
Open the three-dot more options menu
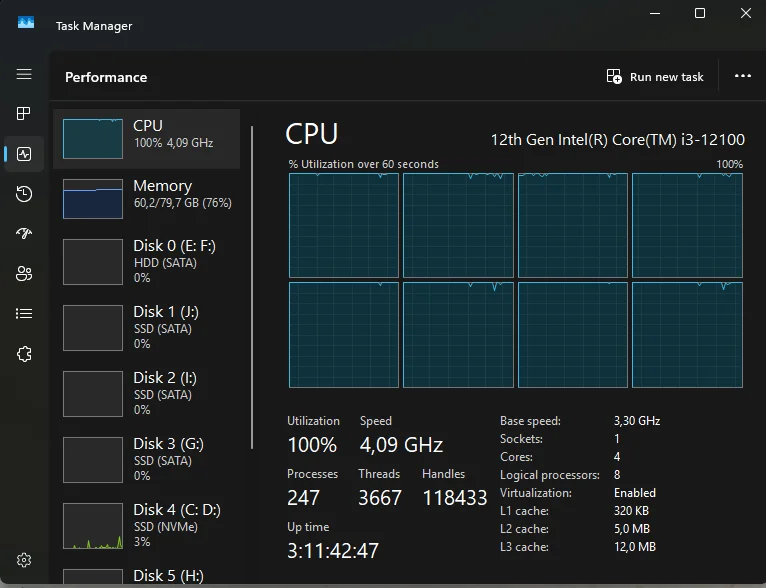coord(742,76)
